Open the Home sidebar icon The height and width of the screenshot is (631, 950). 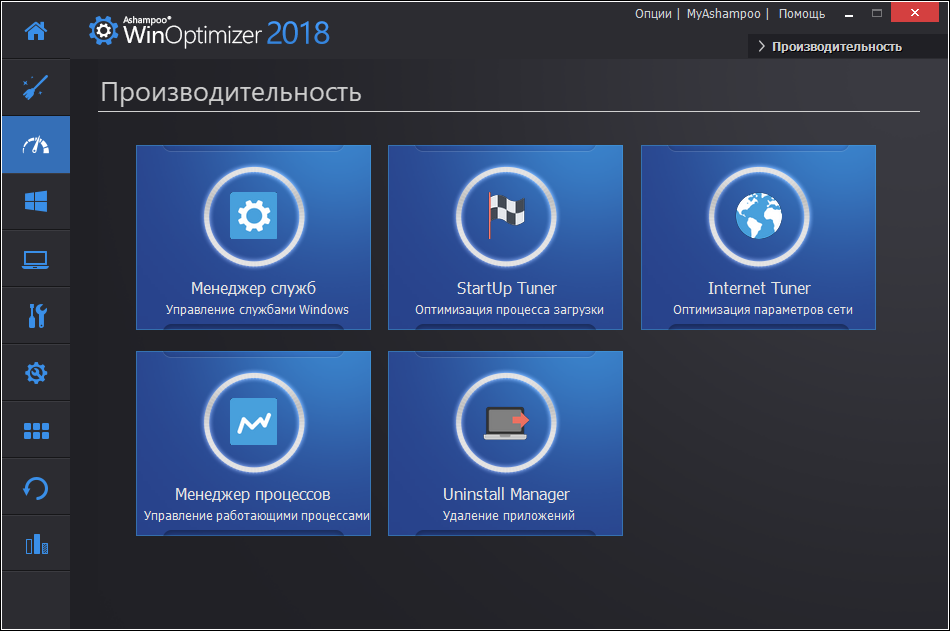[36, 30]
